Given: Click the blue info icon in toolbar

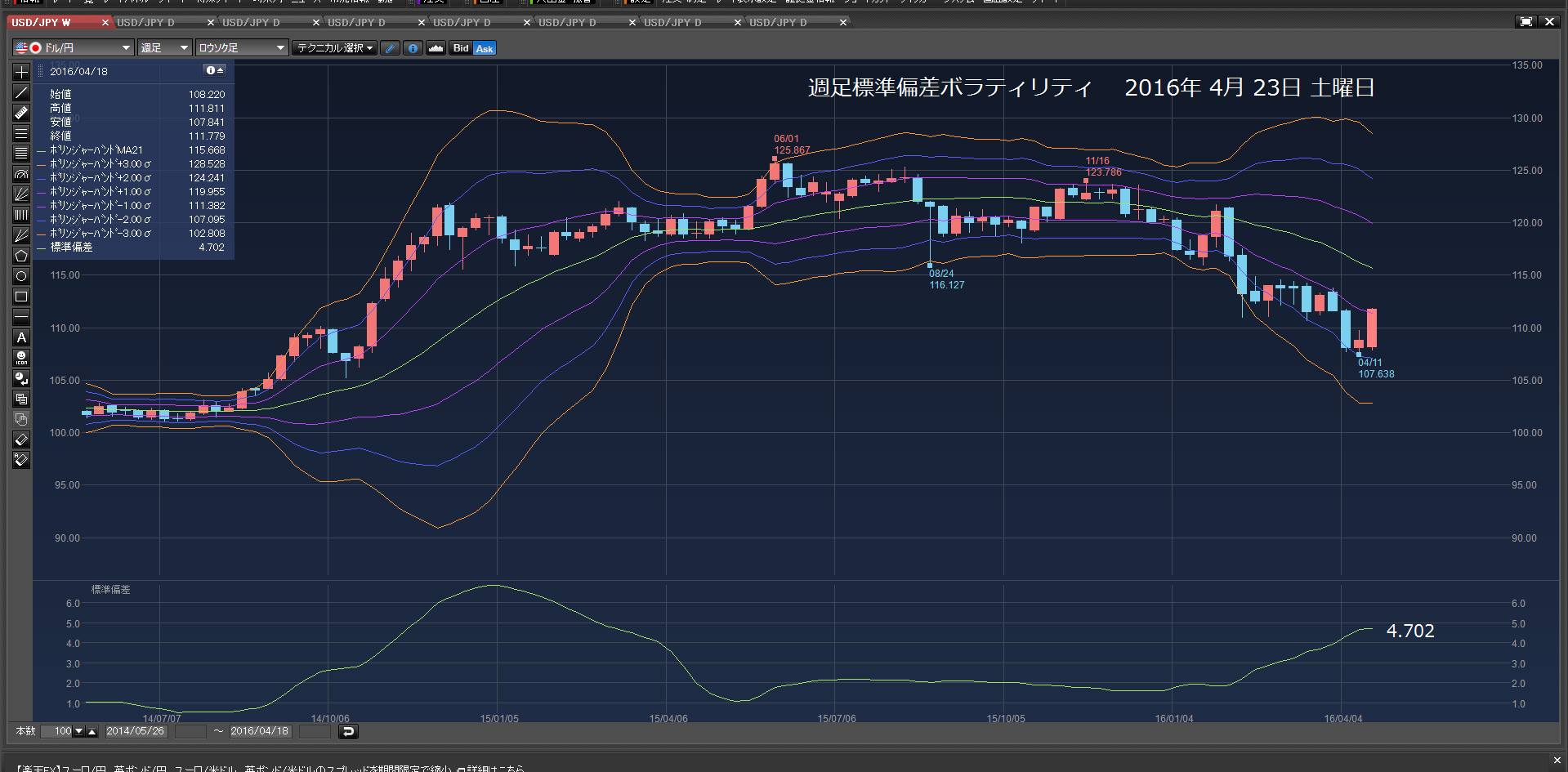Looking at the screenshot, I should (413, 48).
